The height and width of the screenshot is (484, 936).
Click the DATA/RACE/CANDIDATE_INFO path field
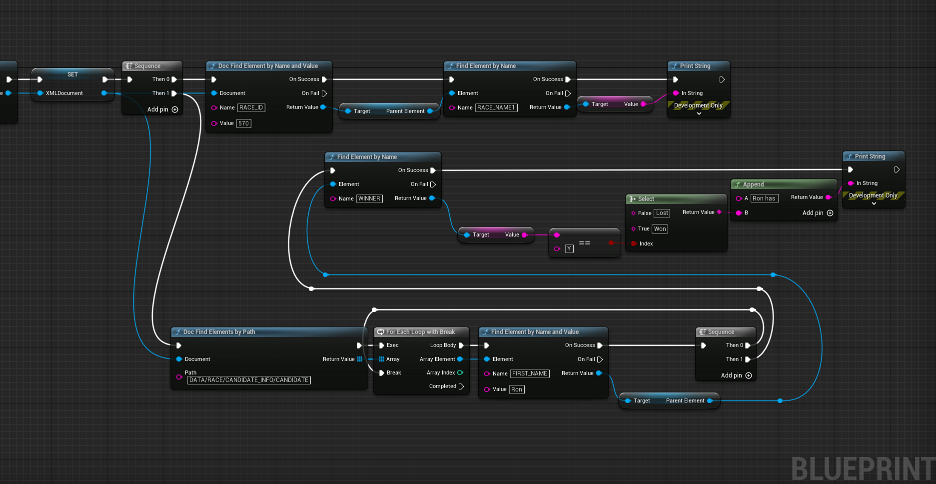point(249,380)
